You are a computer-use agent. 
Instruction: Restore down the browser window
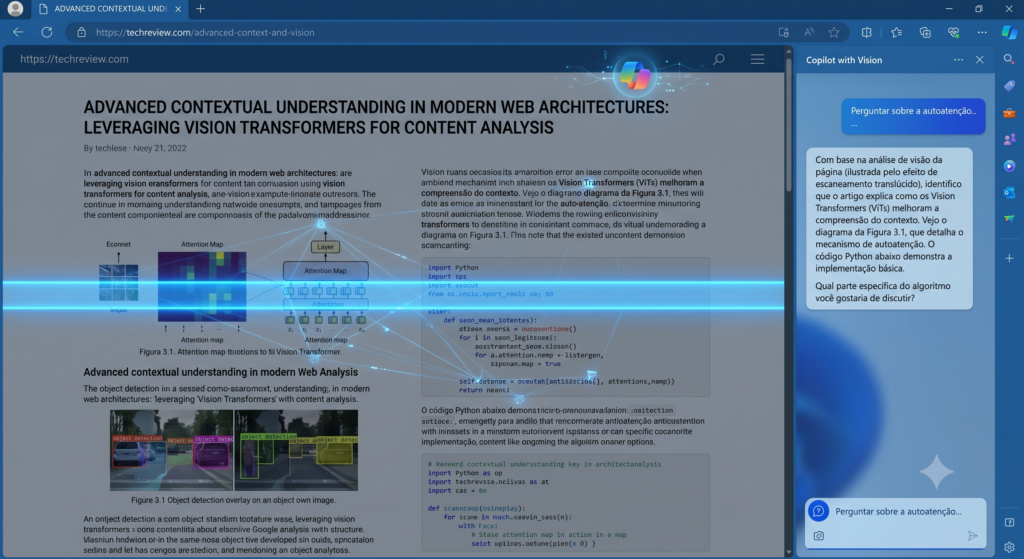[978, 8]
